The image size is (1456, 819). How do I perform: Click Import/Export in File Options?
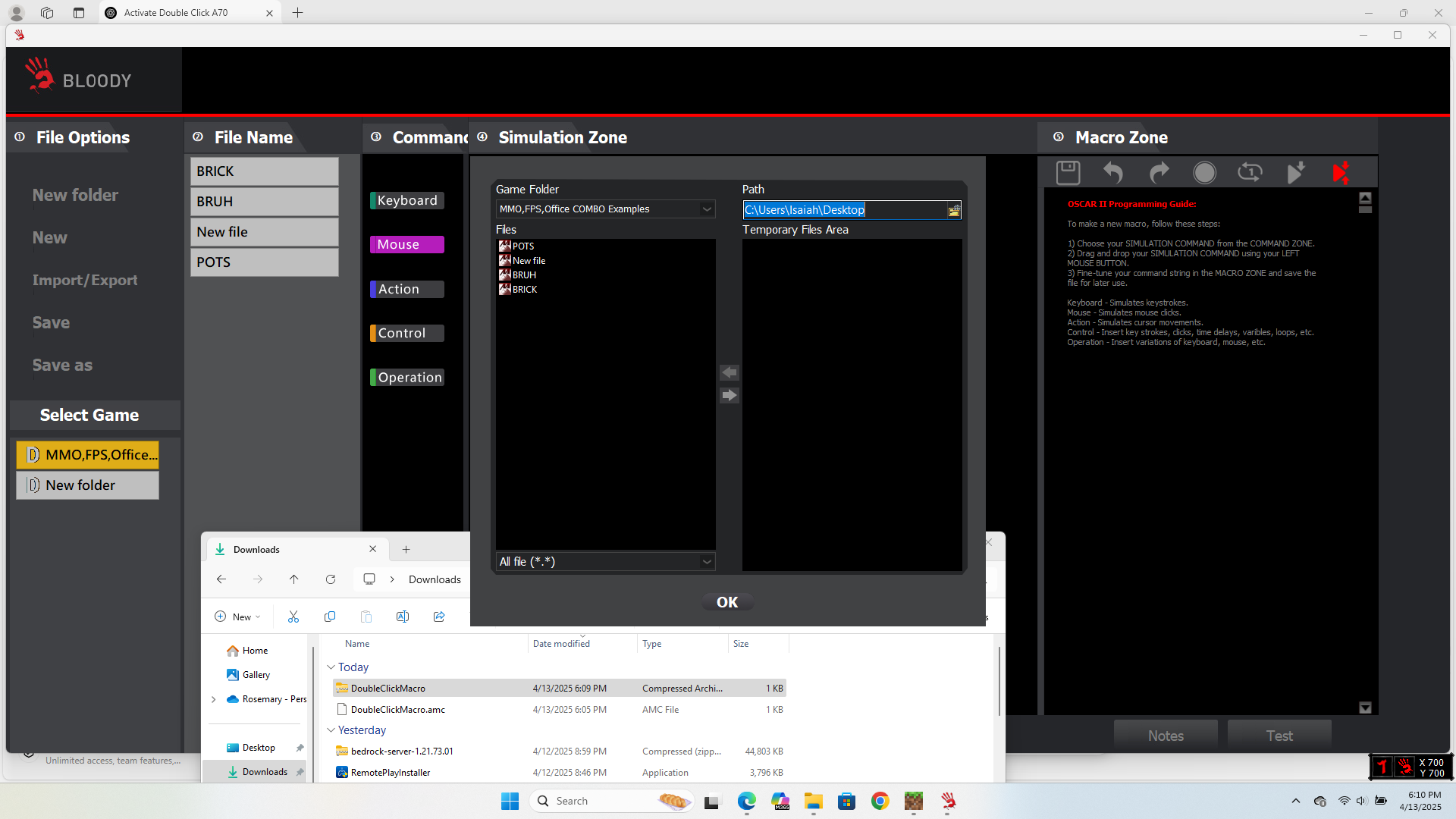pos(85,280)
